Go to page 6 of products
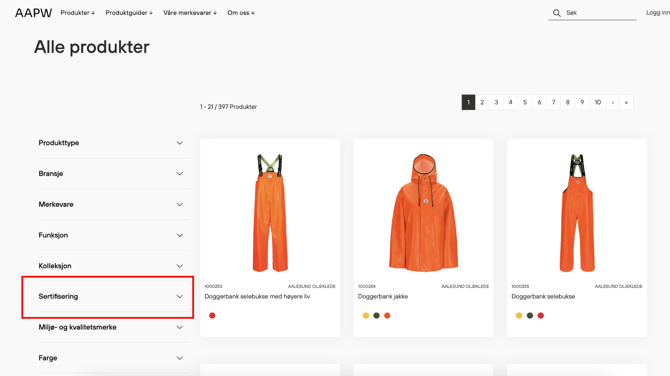 [x=539, y=102]
